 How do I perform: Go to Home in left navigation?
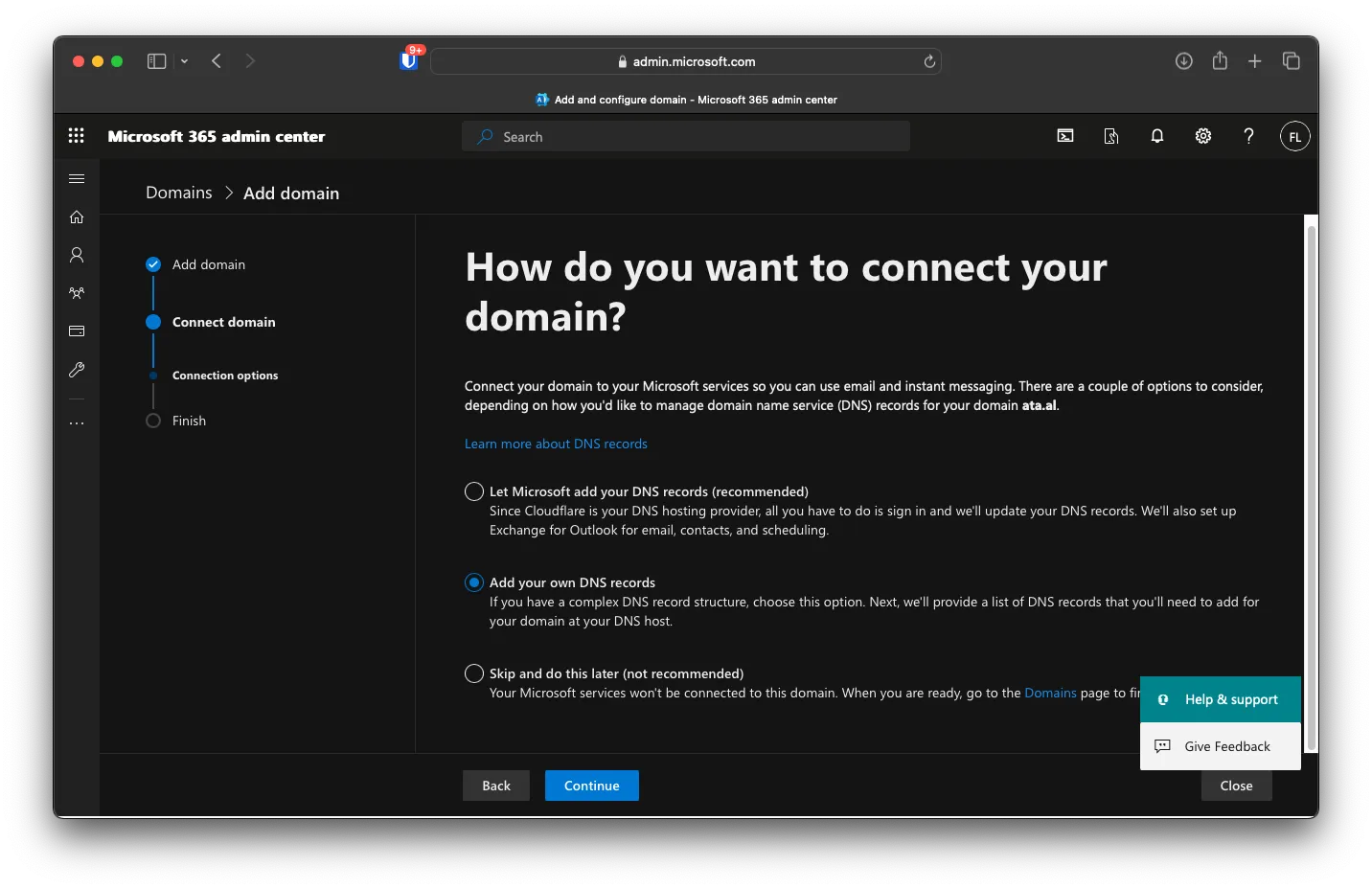77,217
